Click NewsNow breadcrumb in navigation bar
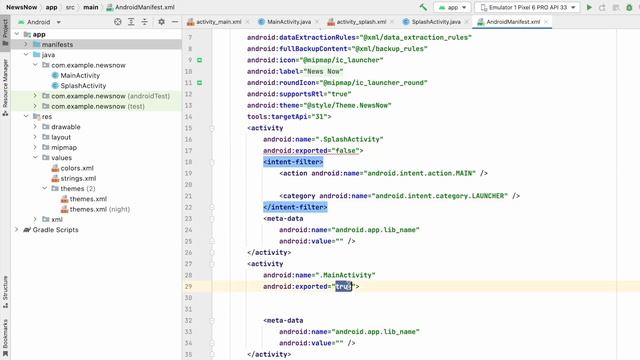Image resolution: width=640 pixels, height=360 pixels. coord(21,7)
